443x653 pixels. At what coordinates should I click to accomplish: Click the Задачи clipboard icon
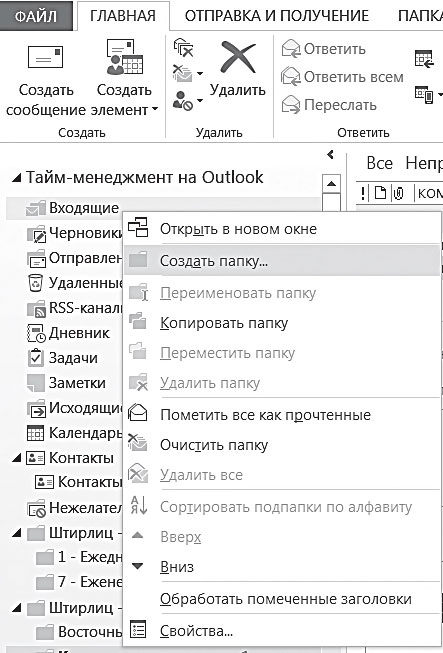pos(35,358)
